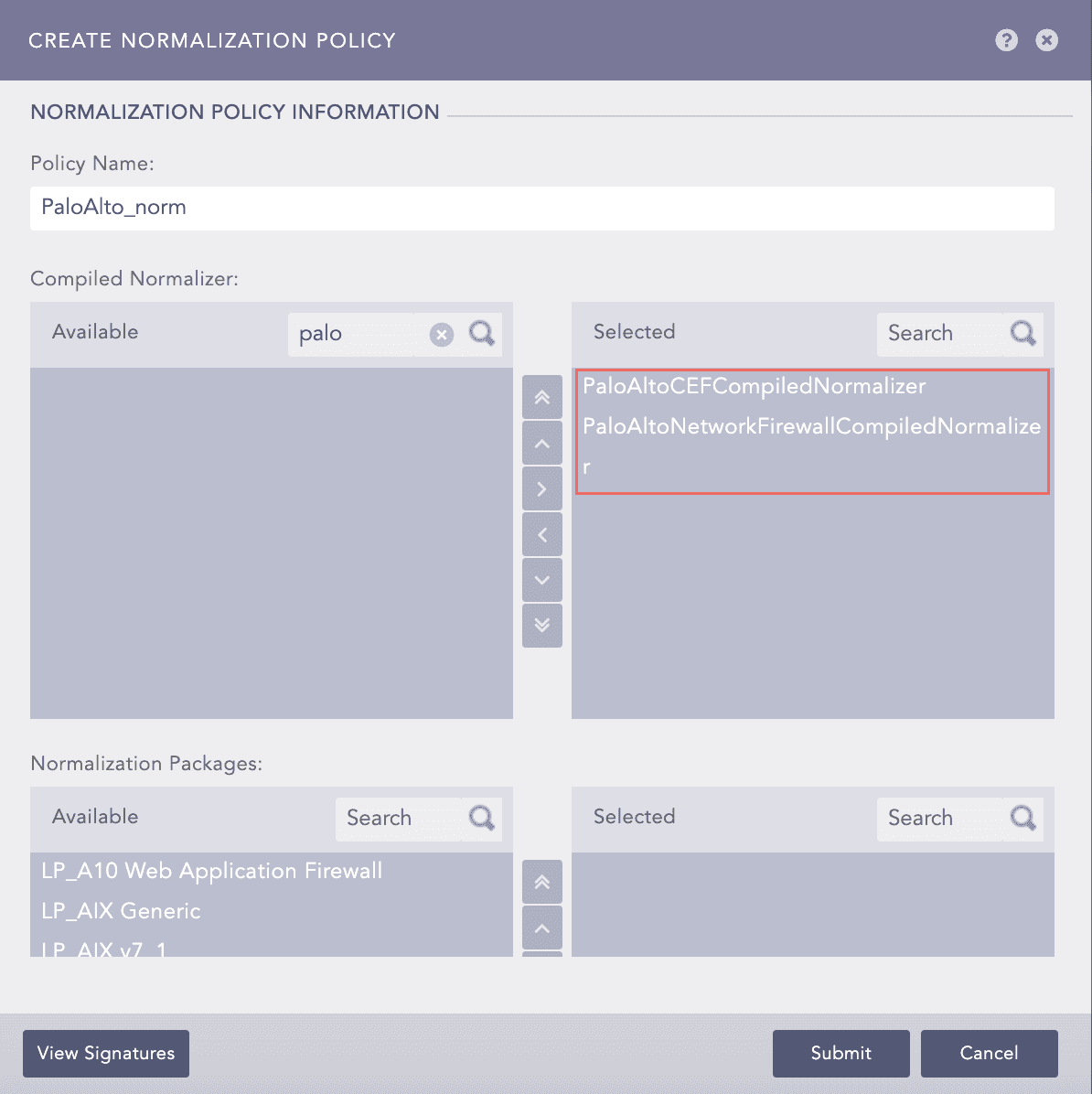Click search icon in Compiled Normalizer Selected

click(x=1022, y=334)
